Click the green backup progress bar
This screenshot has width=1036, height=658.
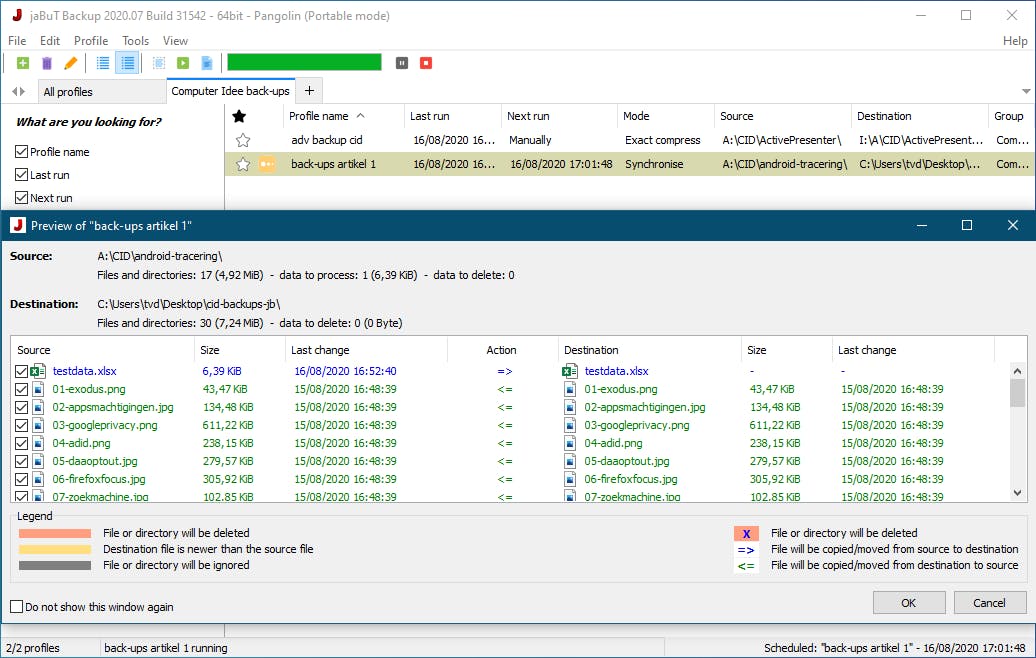[304, 63]
